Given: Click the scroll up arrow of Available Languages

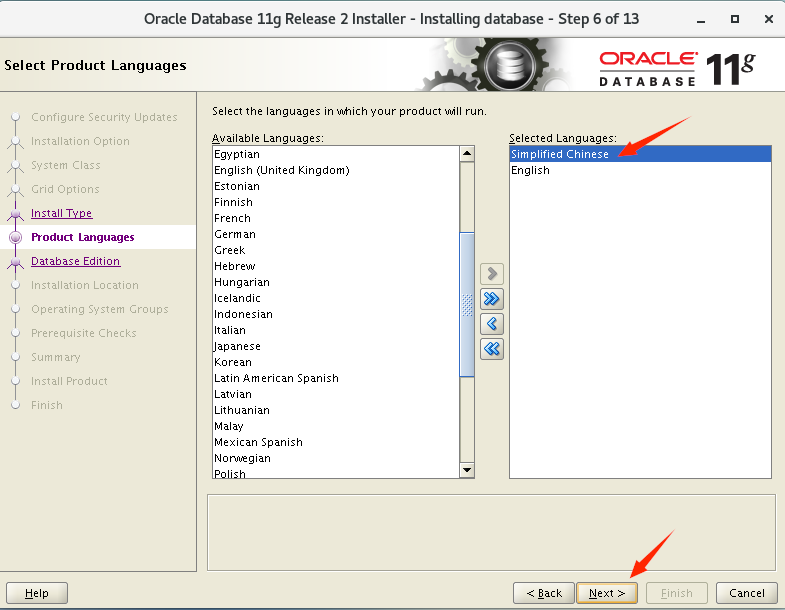Looking at the screenshot, I should 467,153.
